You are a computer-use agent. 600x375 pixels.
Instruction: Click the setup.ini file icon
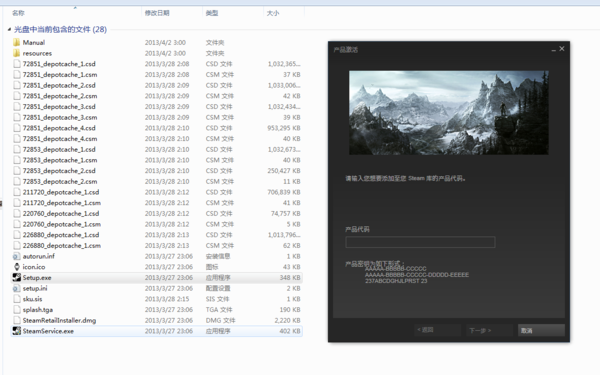tap(16, 288)
